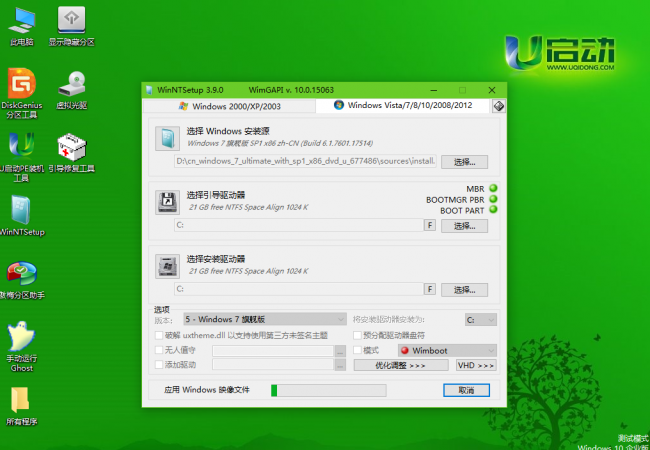Viewport: 650px width, 450px height.
Task: Click the WinNTSetup title bar icon
Action: pos(149,90)
